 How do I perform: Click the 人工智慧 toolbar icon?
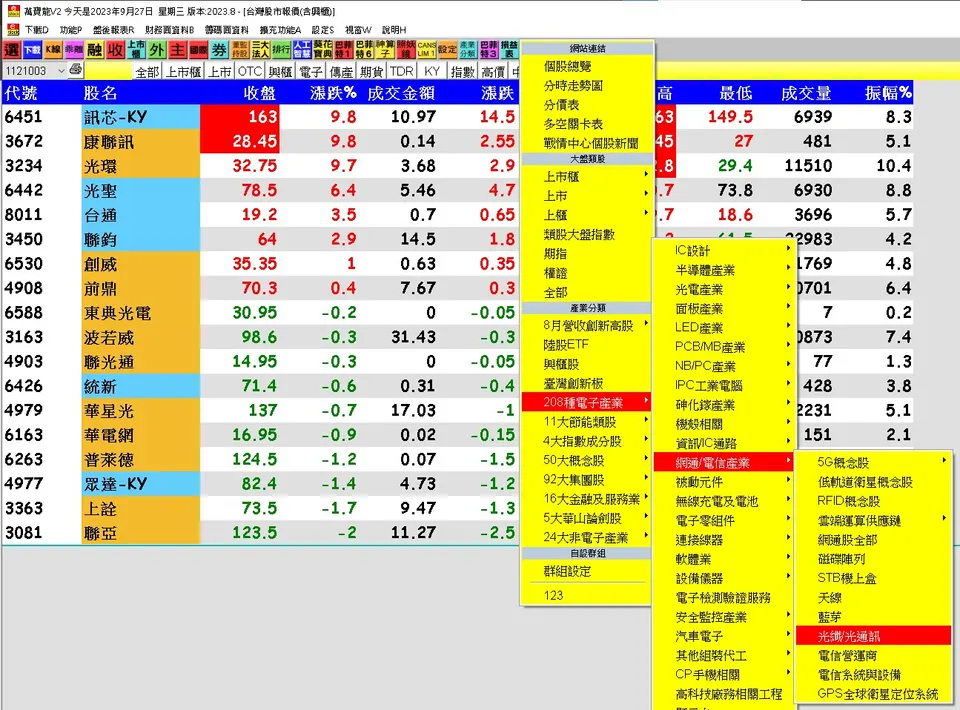(x=302, y=50)
